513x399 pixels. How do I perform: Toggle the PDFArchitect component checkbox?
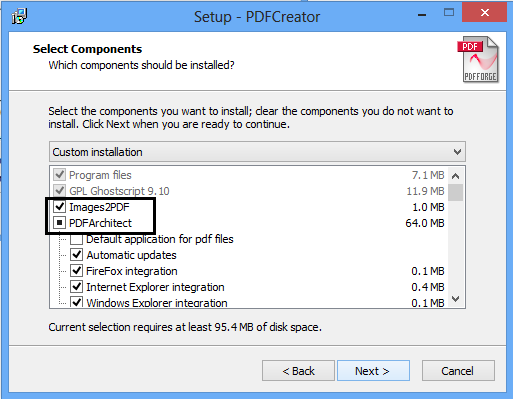coord(60,223)
